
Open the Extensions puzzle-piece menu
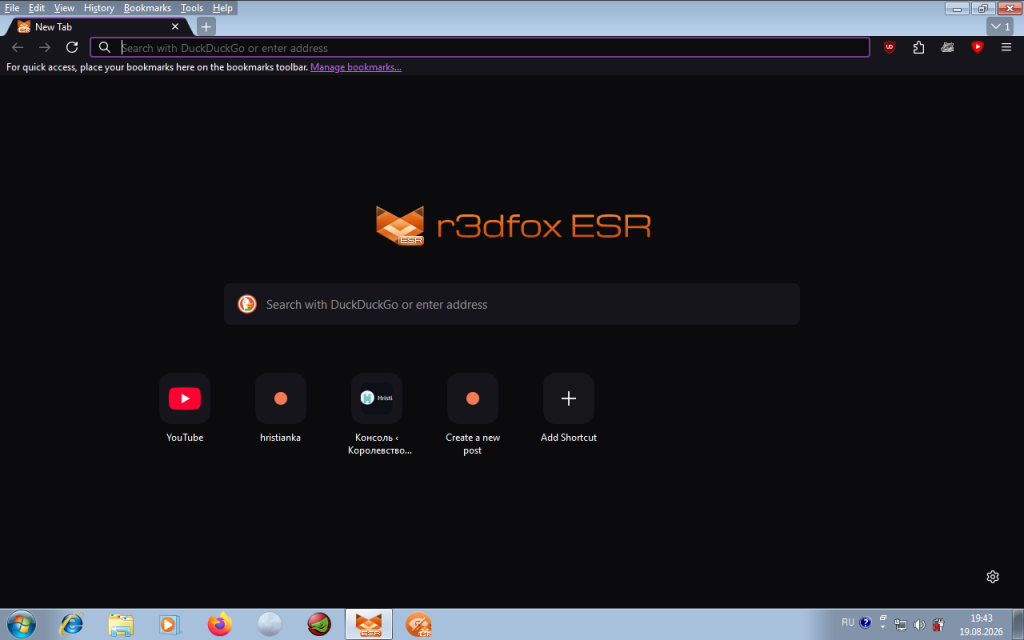(918, 47)
